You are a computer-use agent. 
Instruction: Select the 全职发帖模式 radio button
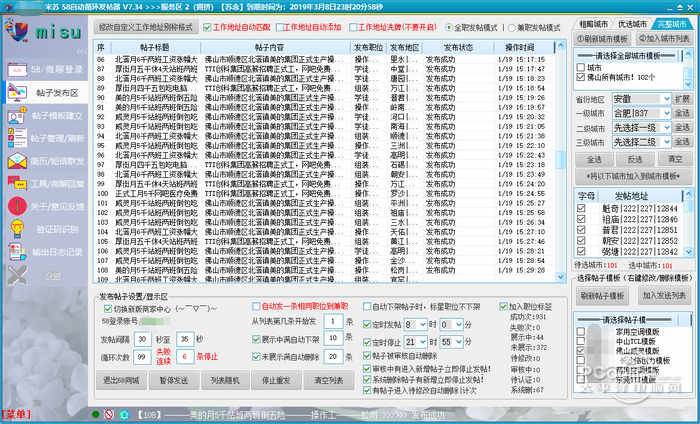pyautogui.click(x=449, y=28)
